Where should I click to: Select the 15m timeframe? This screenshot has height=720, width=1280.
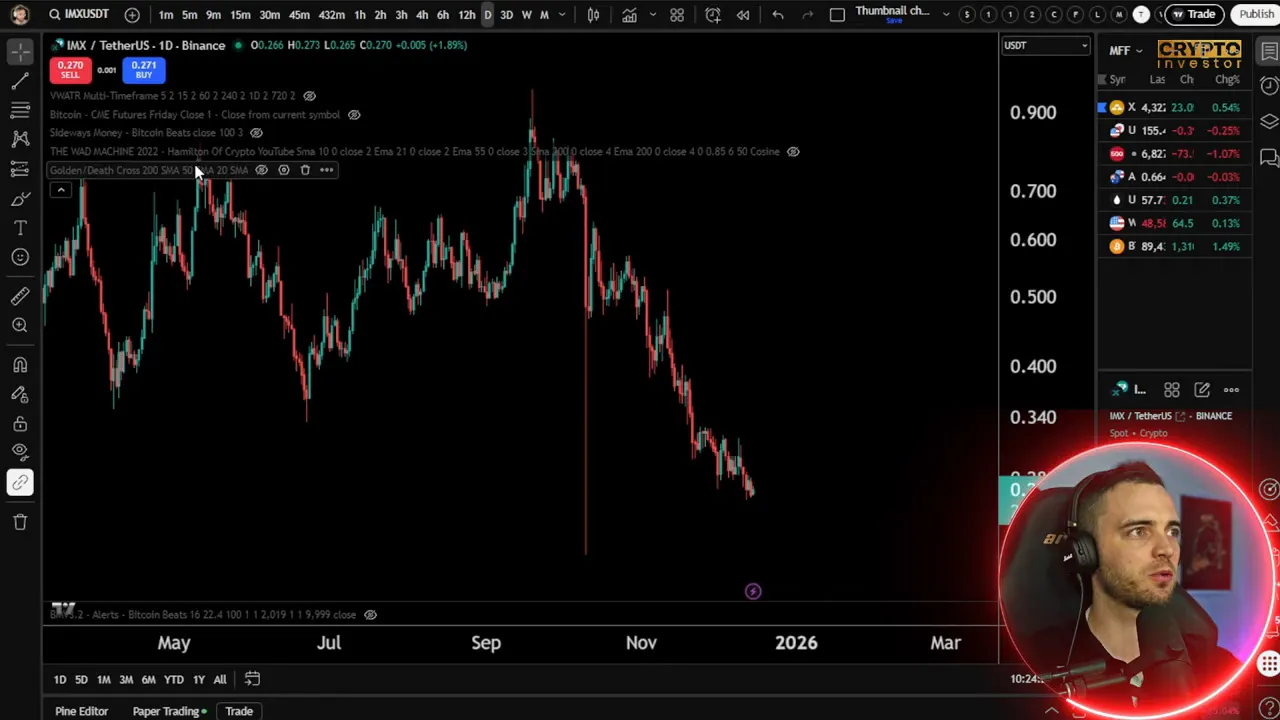point(240,15)
